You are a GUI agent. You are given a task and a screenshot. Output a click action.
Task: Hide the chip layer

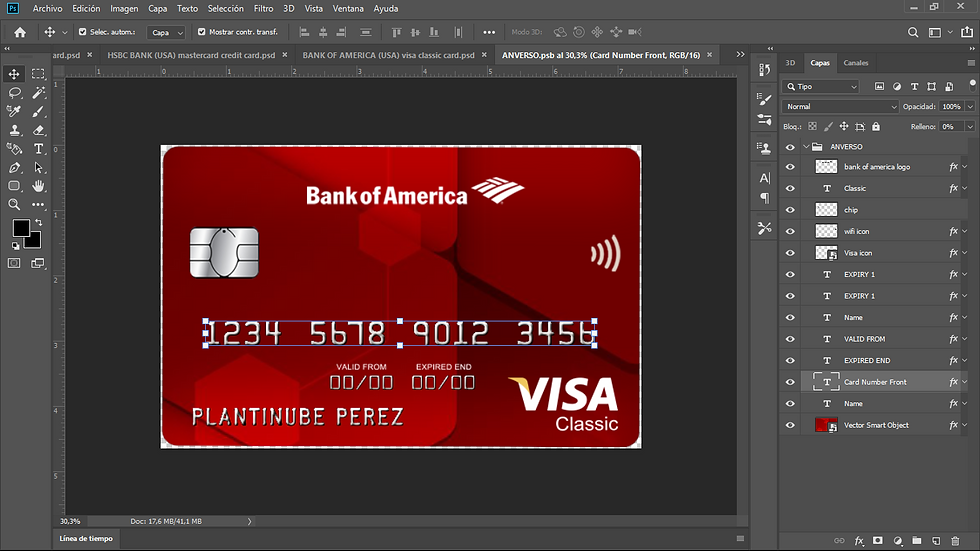point(790,210)
